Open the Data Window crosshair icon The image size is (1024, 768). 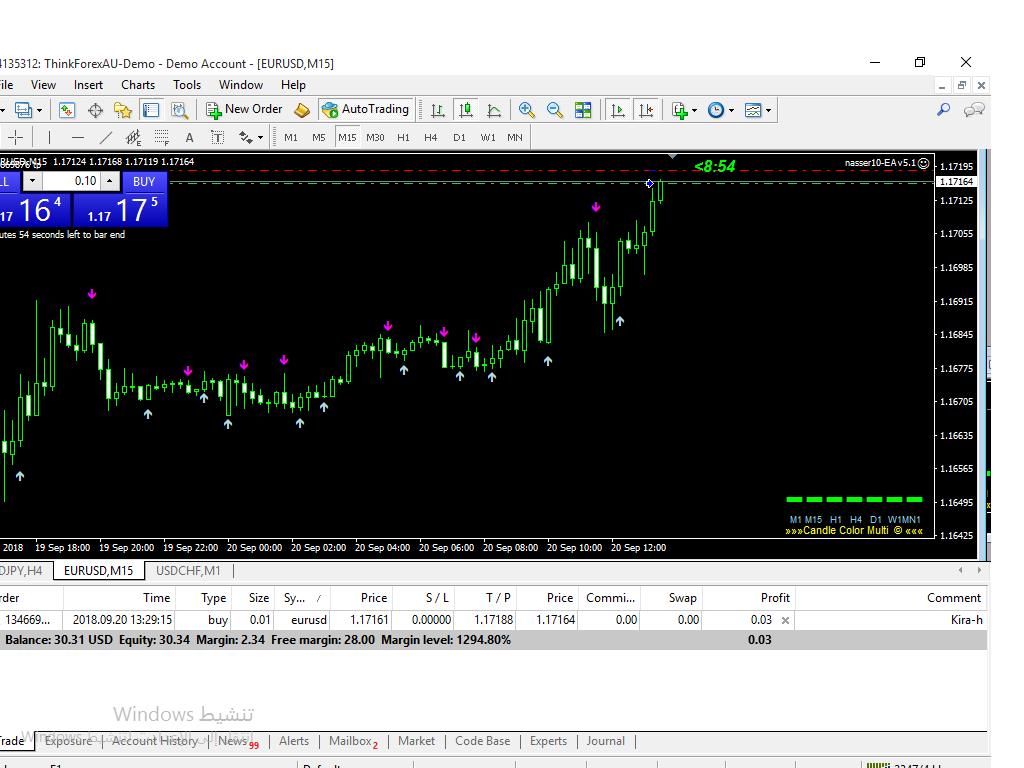coord(95,110)
